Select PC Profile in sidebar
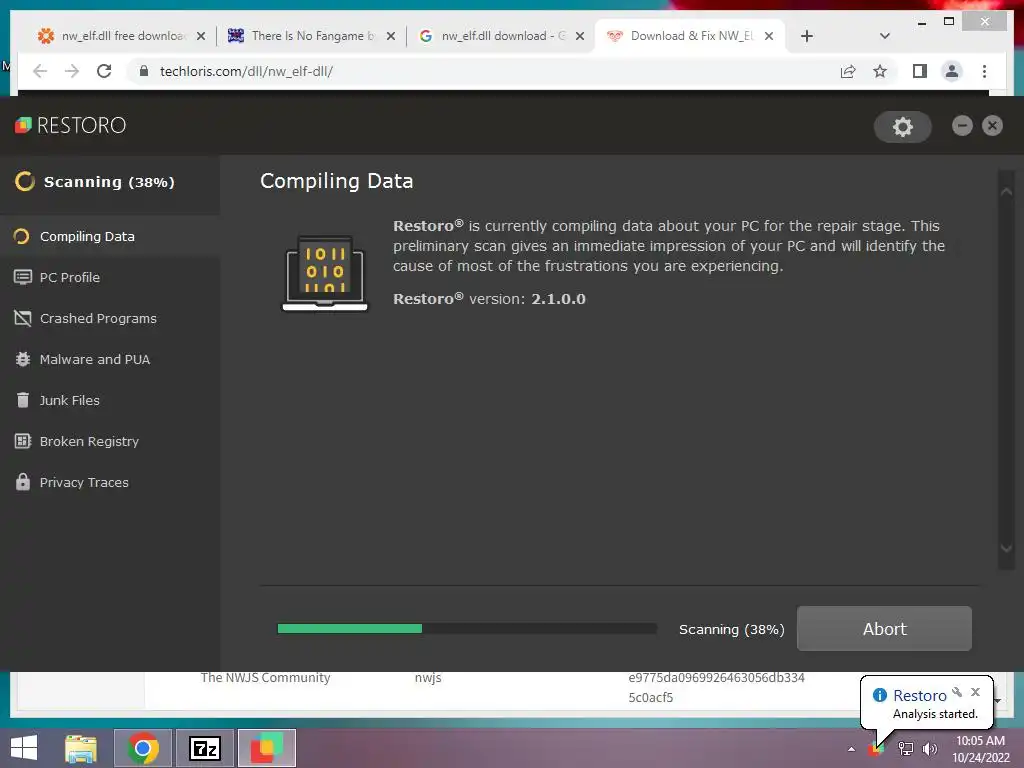Screen dimensions: 1024x768 coord(110,277)
